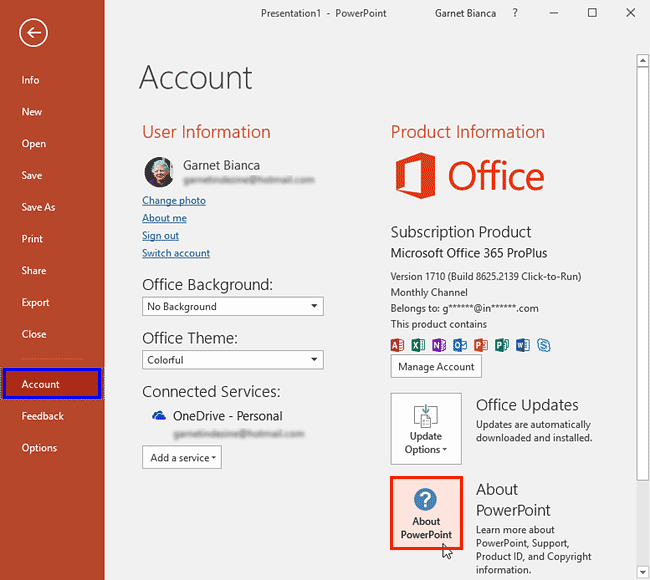Open Export in the sidebar

pos(35,303)
